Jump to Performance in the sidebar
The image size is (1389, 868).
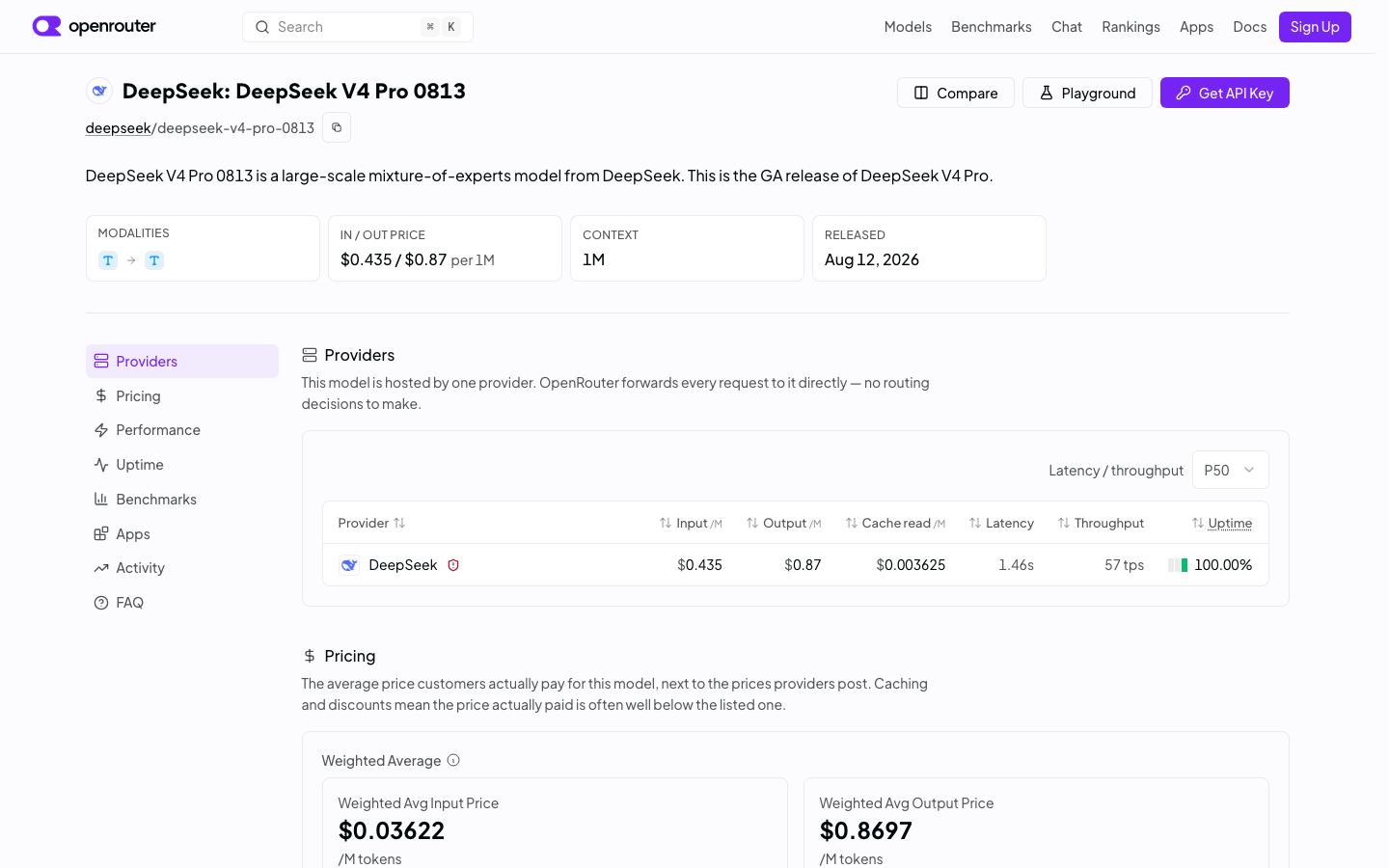pos(182,430)
